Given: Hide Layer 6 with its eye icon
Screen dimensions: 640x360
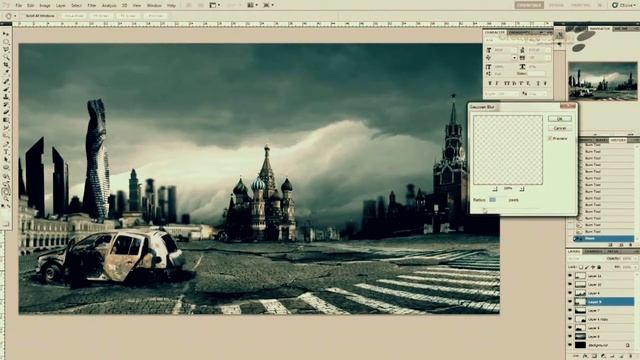Looking at the screenshot, I should tap(570, 328).
